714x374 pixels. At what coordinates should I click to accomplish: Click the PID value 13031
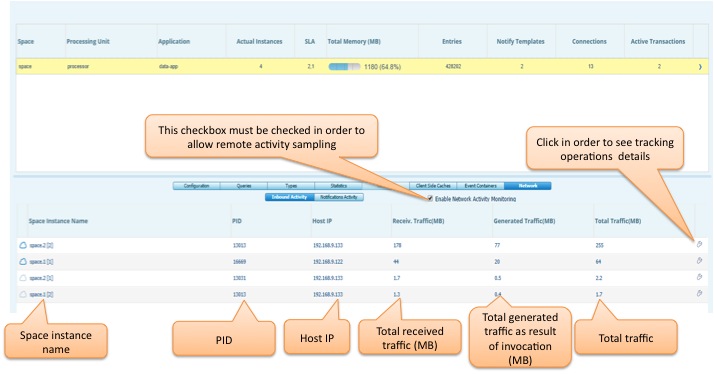point(239,278)
